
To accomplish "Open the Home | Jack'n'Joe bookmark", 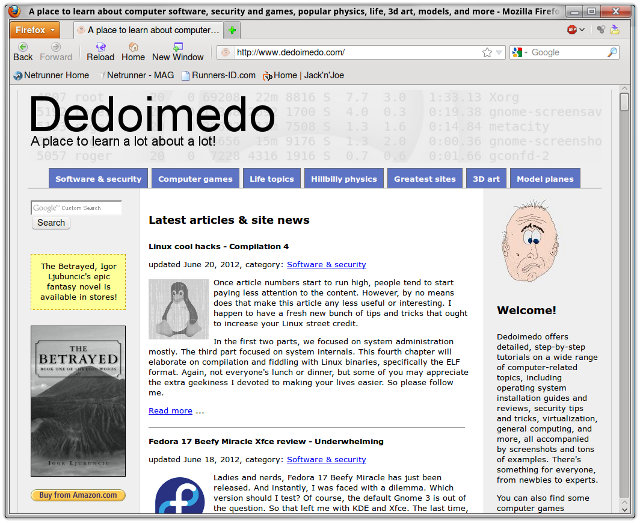I will [304, 75].
